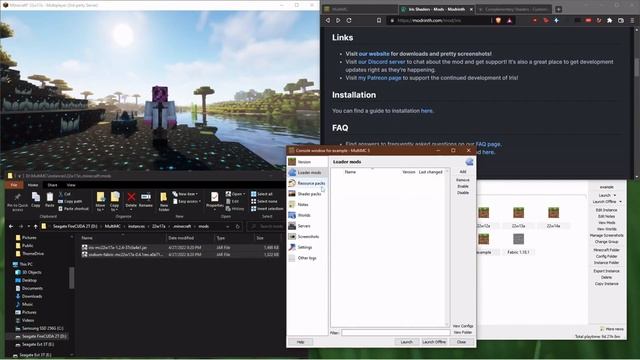This screenshot has width=640, height=360.
Task: Click Launch Offline in MultiMC console window
Action: 434,342
